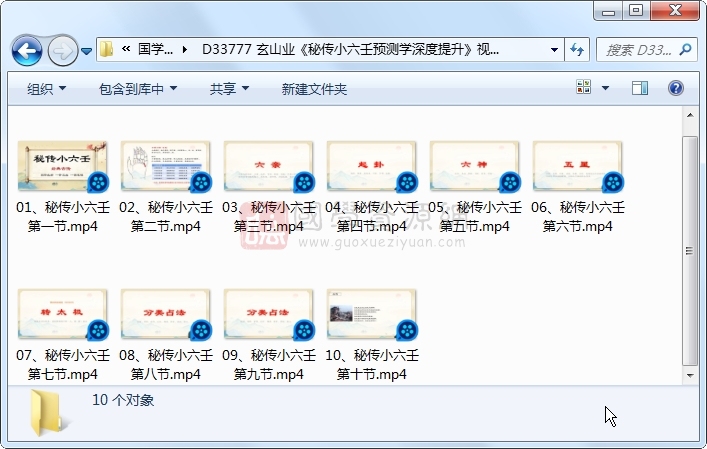Click the forward navigation arrow
Screen dimensions: 707x449
tap(62, 50)
